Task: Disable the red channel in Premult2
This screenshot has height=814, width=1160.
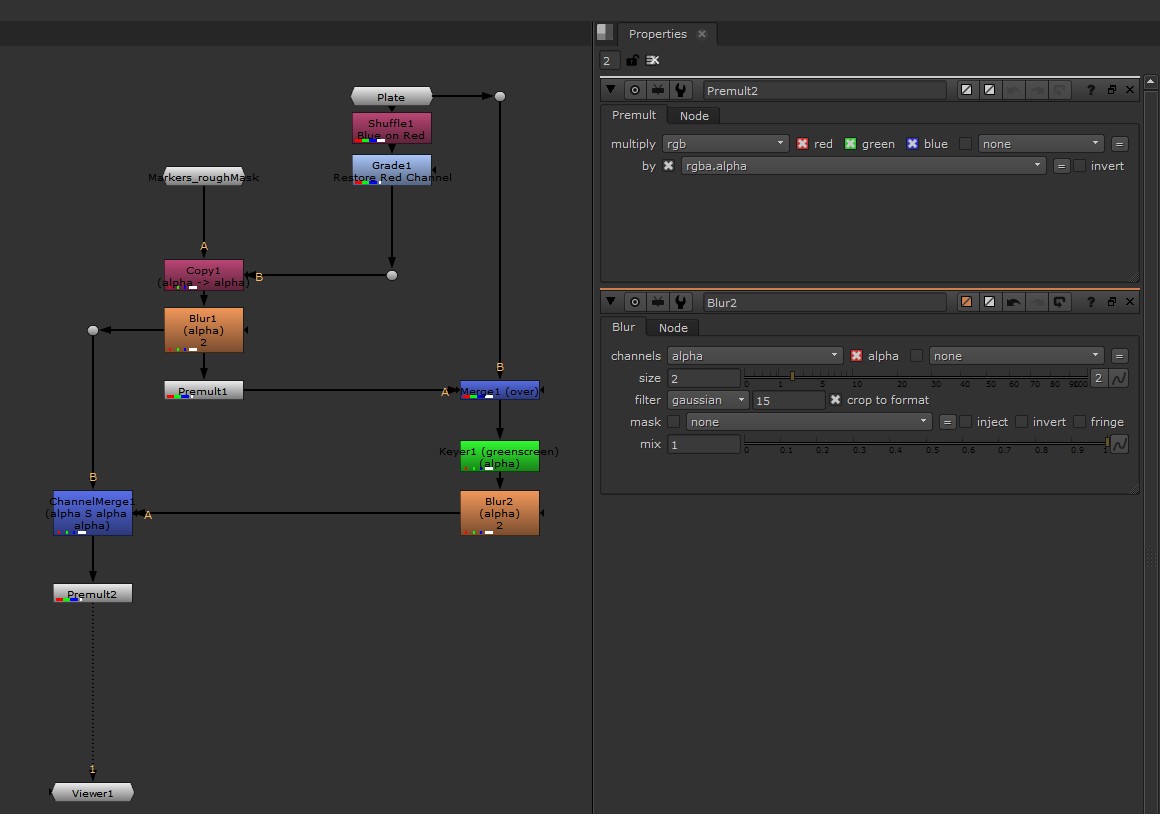Action: pyautogui.click(x=802, y=144)
